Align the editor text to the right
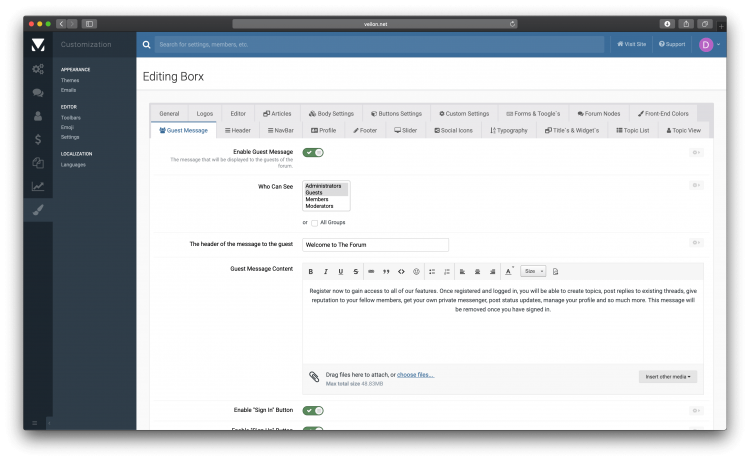750x461 pixels. coord(492,272)
